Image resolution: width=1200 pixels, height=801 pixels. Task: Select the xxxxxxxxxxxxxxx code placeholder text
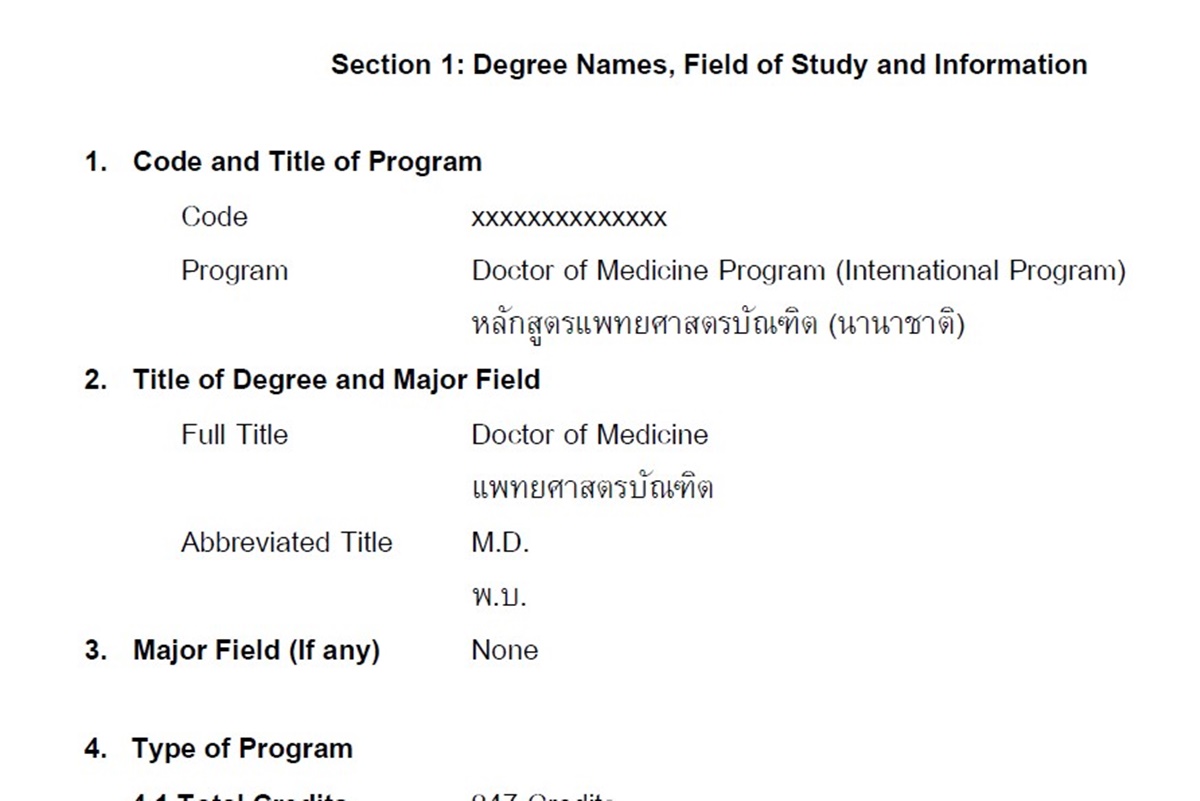click(x=569, y=218)
